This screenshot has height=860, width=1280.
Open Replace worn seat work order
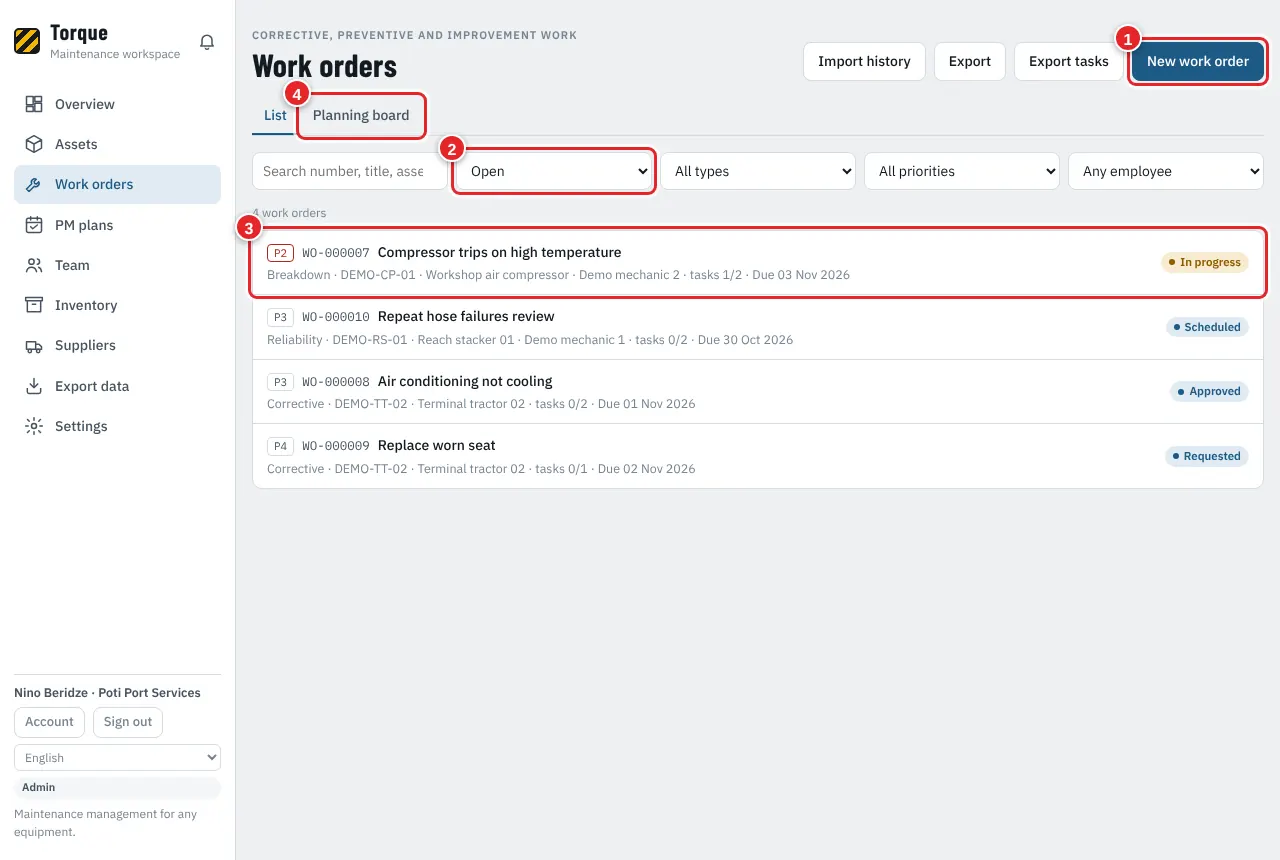[x=758, y=456]
